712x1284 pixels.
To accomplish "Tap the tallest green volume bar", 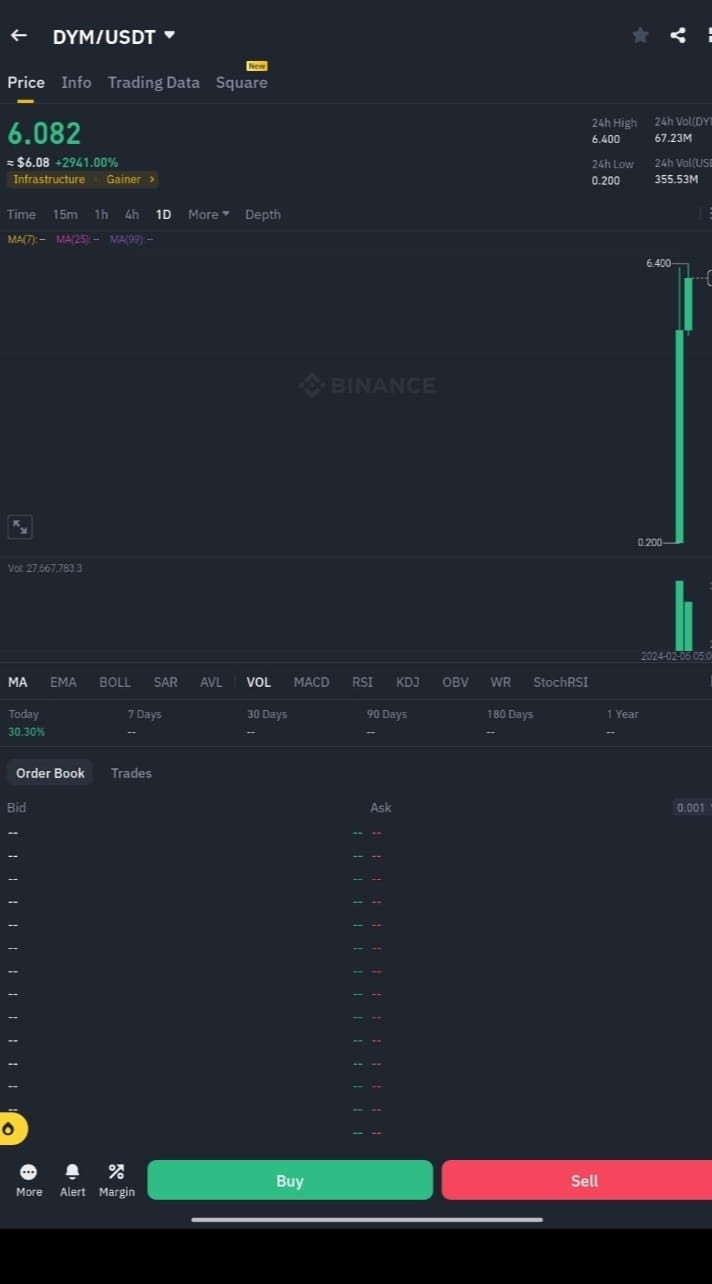I will point(680,616).
